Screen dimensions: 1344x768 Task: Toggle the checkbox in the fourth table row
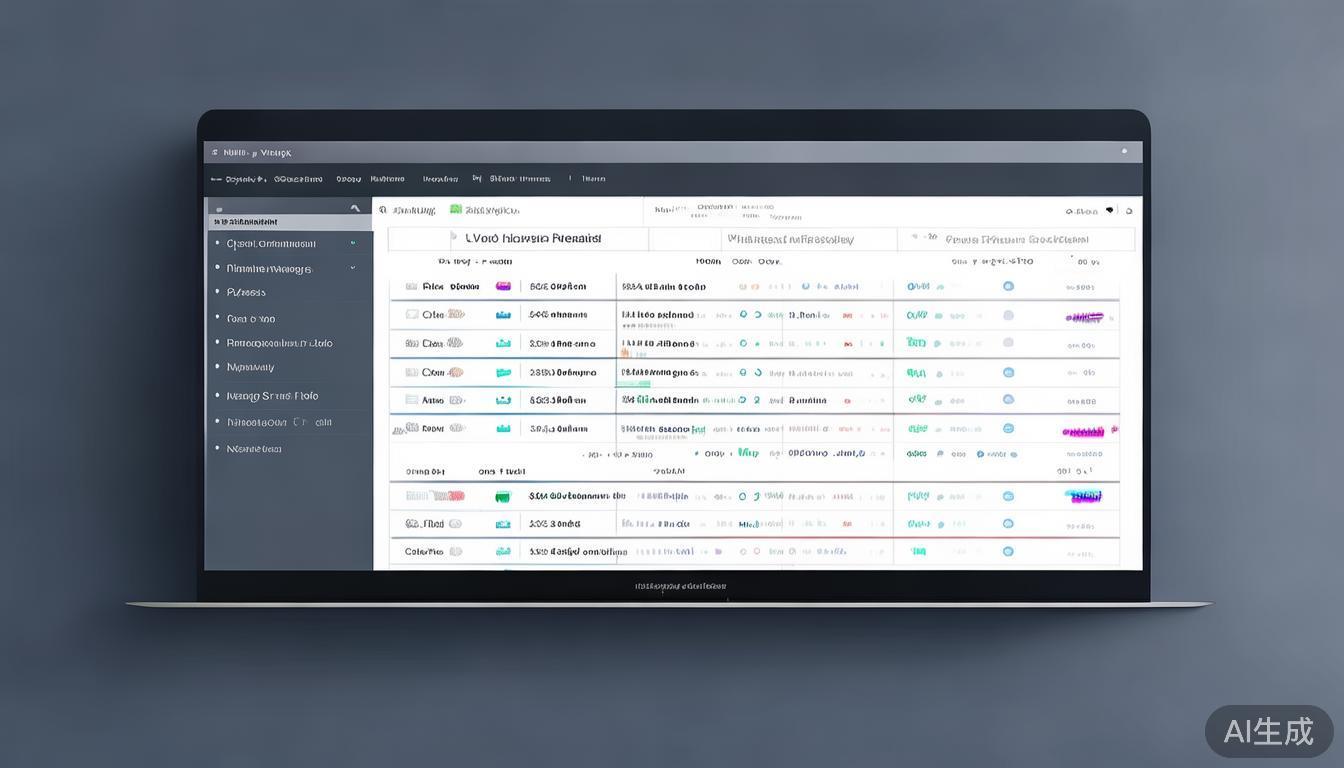click(411, 372)
